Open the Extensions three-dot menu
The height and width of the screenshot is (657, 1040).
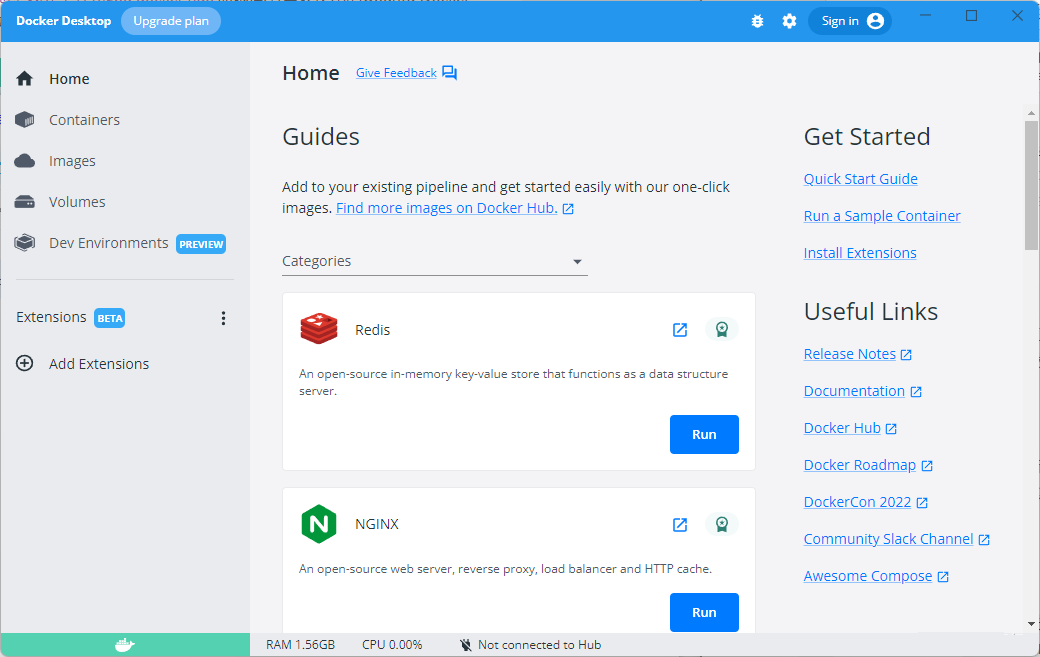tap(224, 318)
